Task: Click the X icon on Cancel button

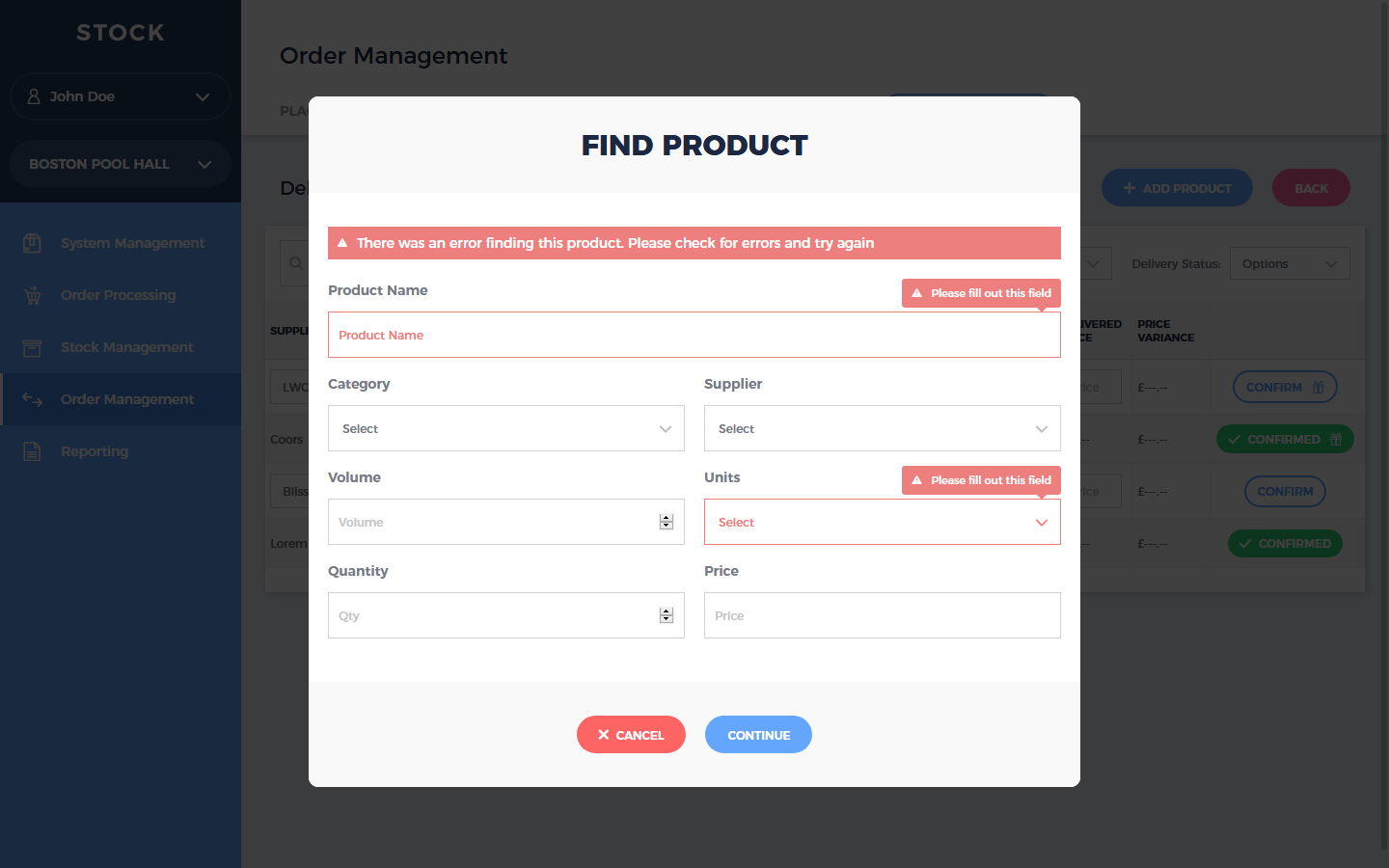Action: tap(604, 735)
